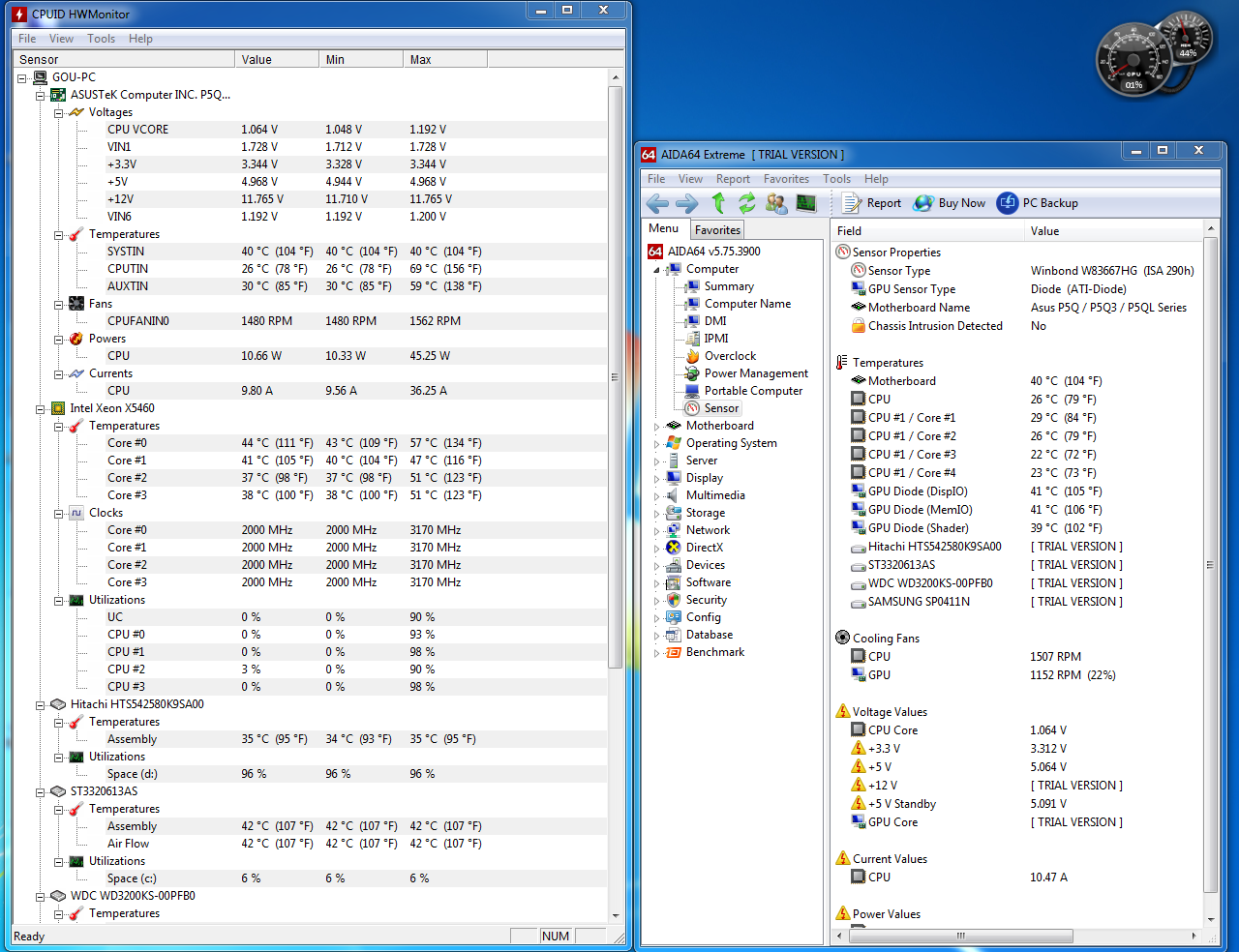Select Multimedia in the AIDA64 menu tree
Image resolution: width=1239 pixels, height=952 pixels.
coord(715,495)
